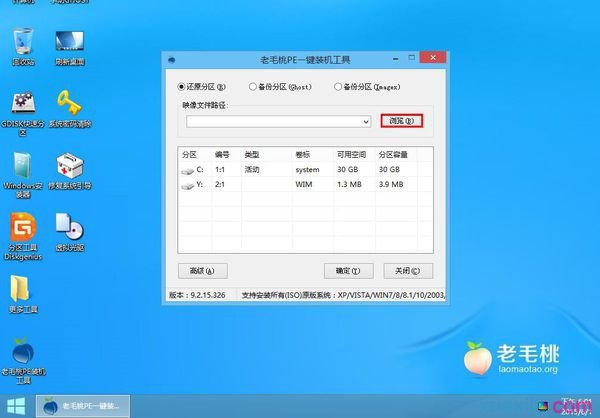The height and width of the screenshot is (418, 600).
Task: Click the OK (Y) confirm button
Action: tap(349, 271)
